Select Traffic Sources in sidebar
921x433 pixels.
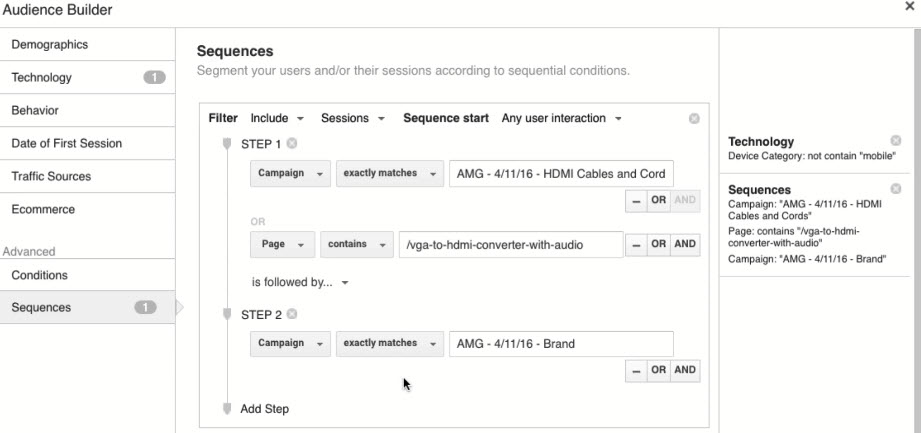(88, 177)
